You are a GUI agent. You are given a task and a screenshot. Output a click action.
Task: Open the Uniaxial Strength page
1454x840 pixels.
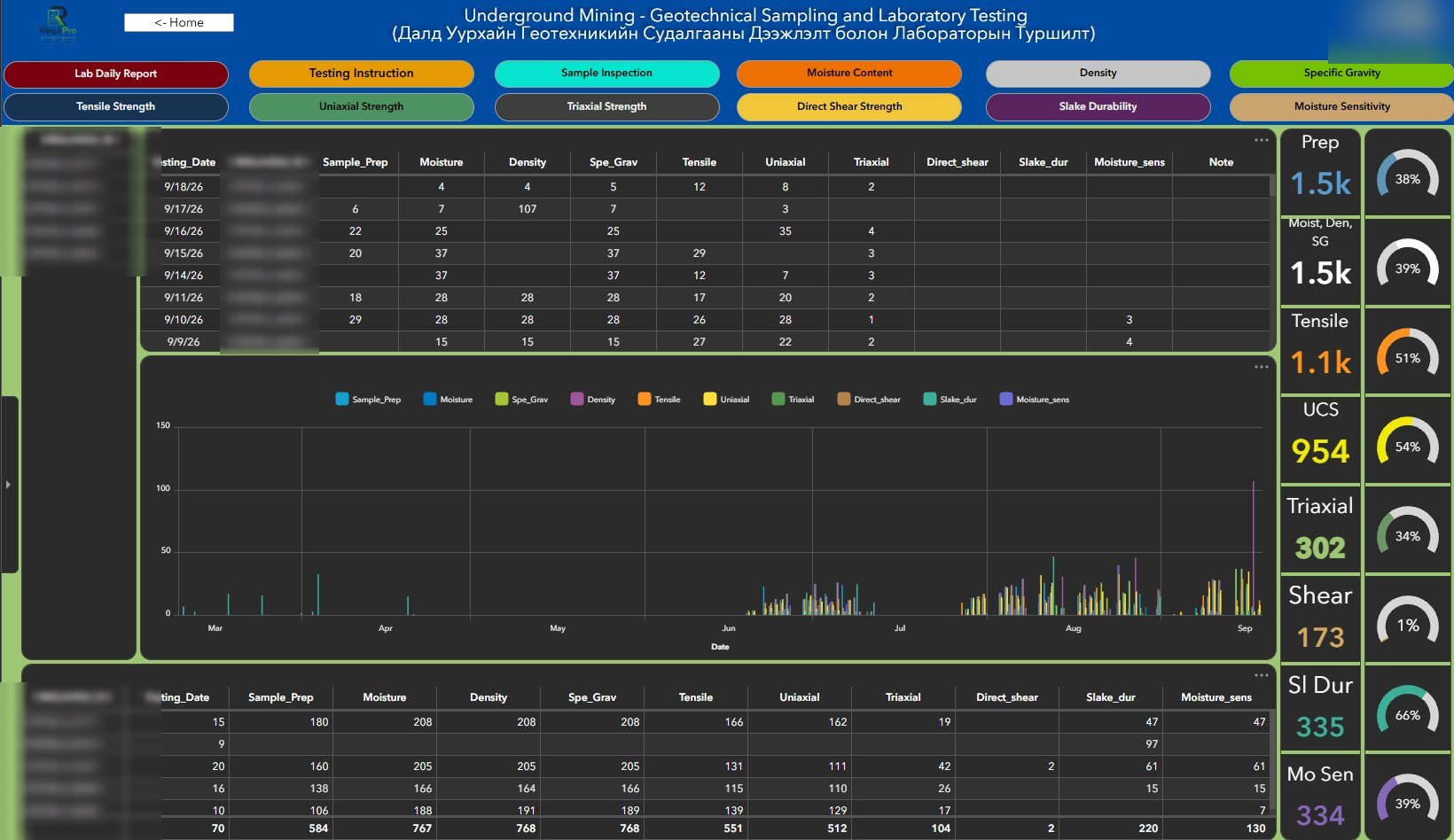tap(361, 106)
